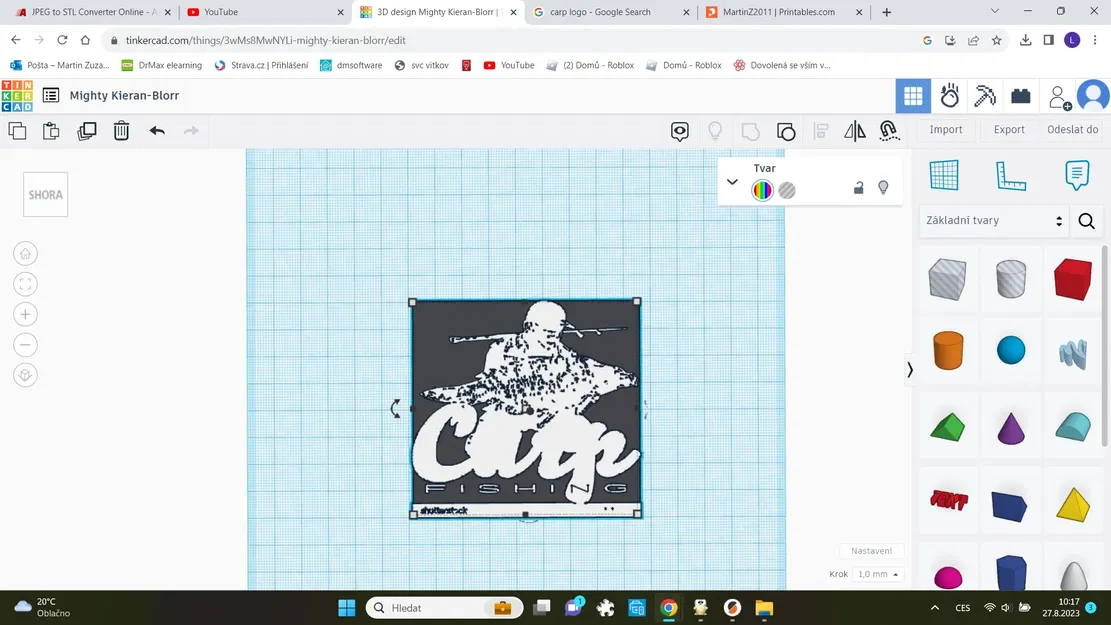This screenshot has height=625, width=1111.
Task: Activate the Ruler tool
Action: click(x=1011, y=175)
